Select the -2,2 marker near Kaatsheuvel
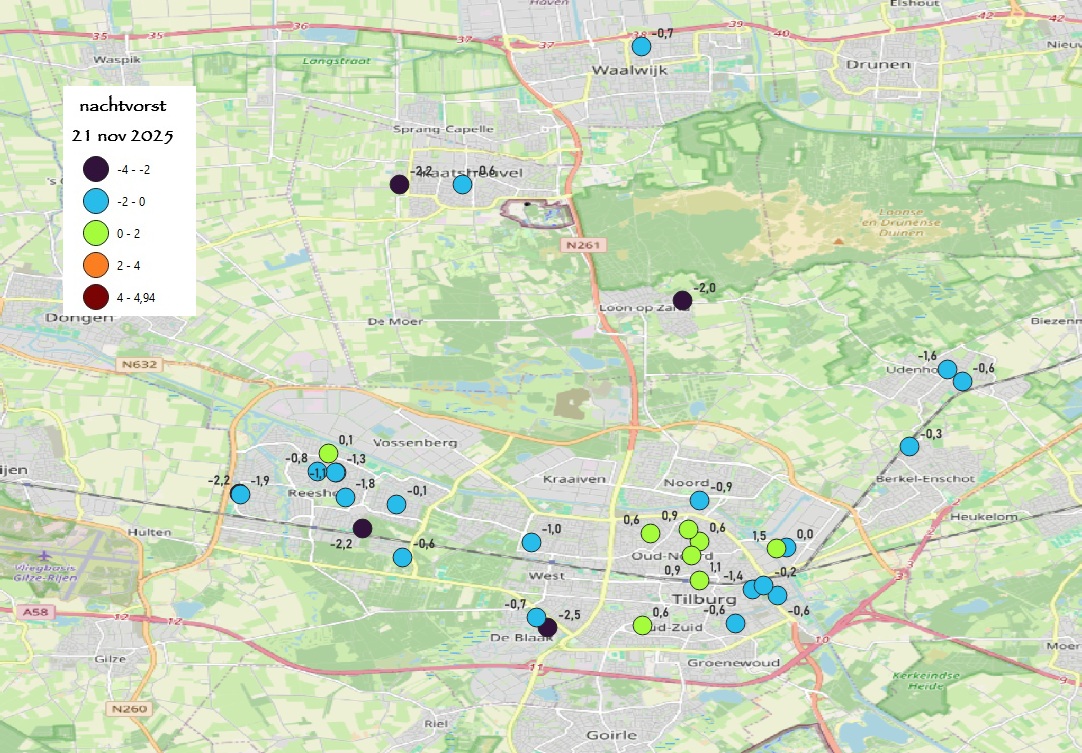The image size is (1082, 753). 398,186
